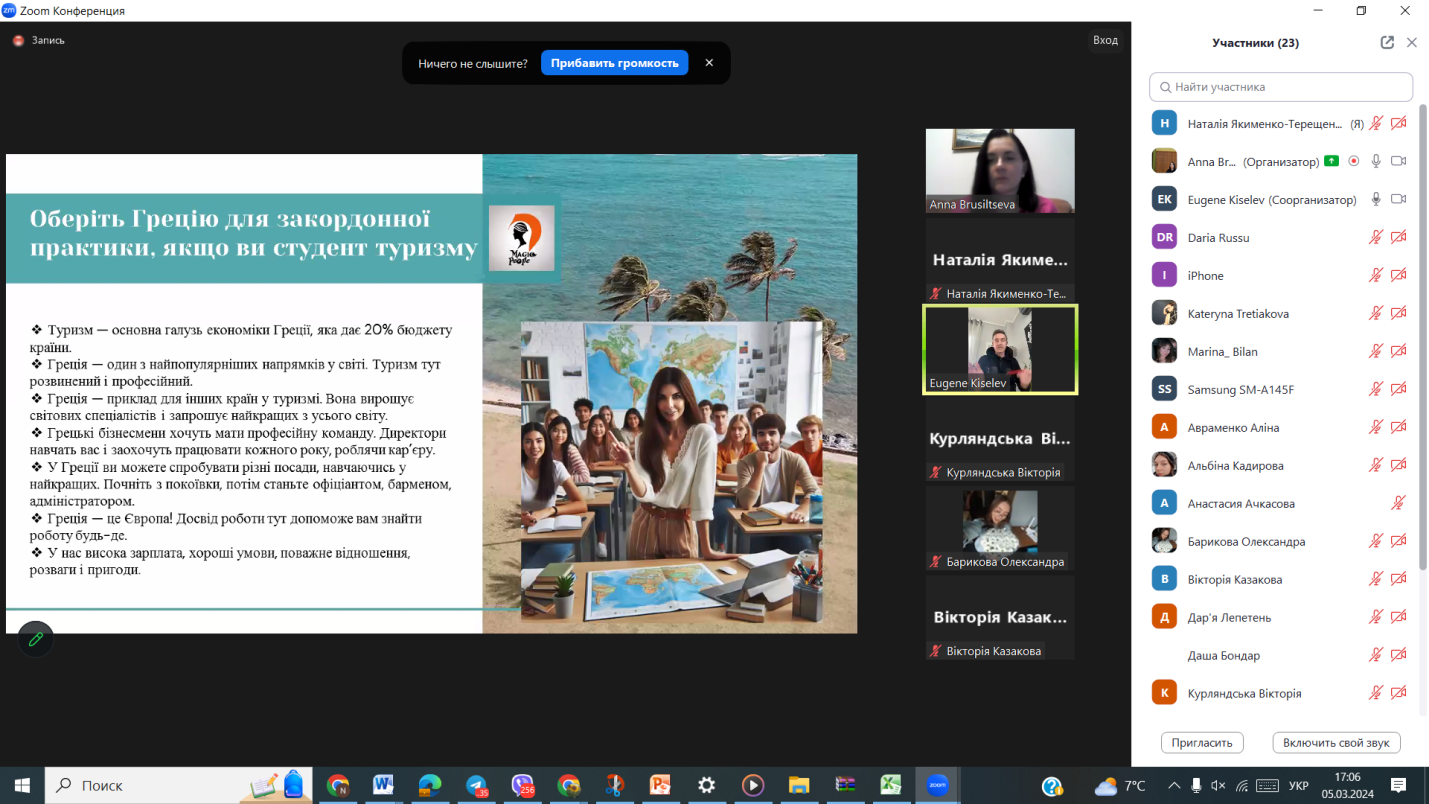Toggle the taskbar volume mute icon
1429x804 pixels.
tap(1218, 786)
